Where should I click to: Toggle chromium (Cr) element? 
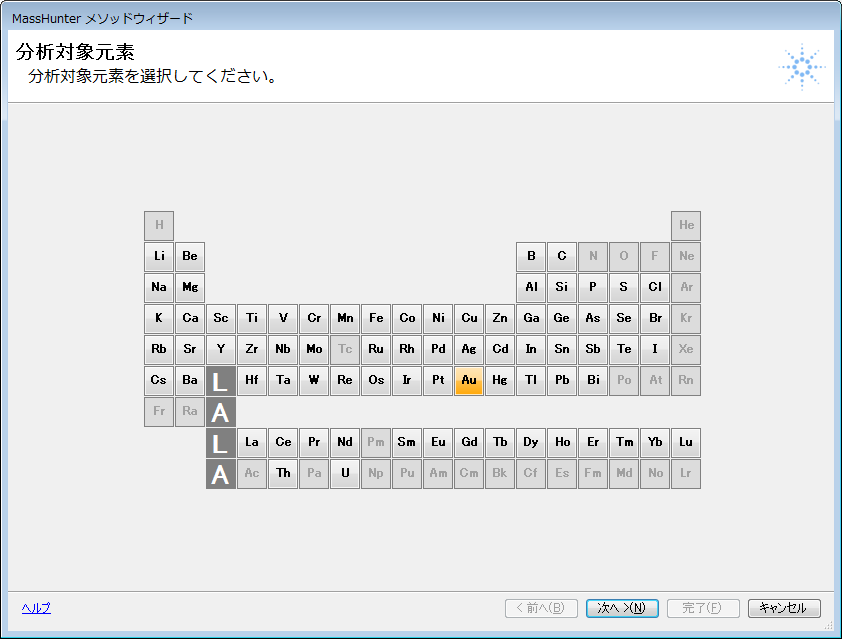(x=314, y=319)
